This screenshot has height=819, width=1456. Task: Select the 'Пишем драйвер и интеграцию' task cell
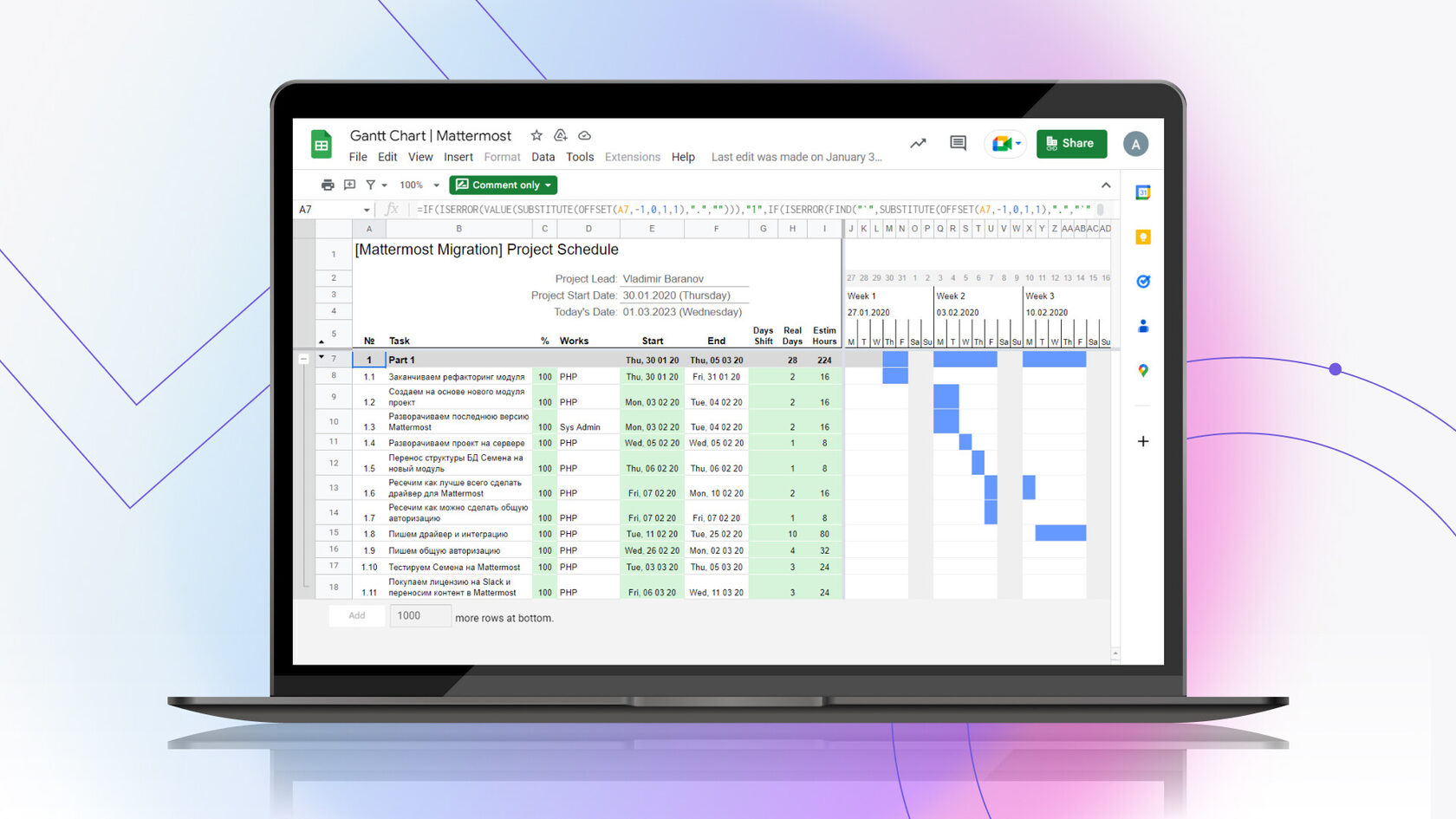(x=458, y=534)
